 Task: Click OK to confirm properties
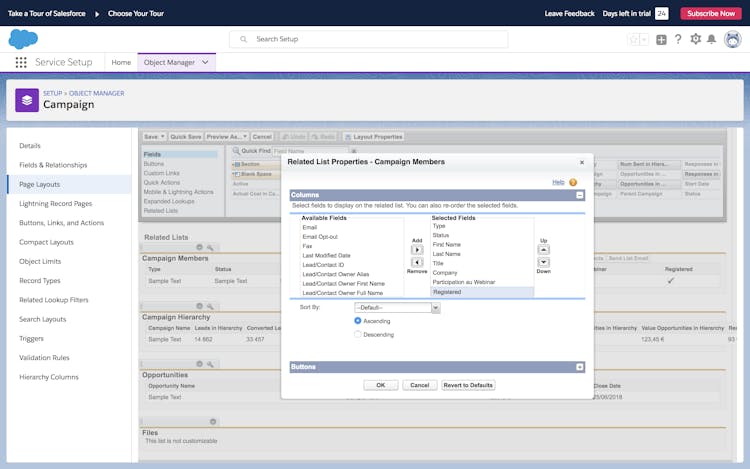tap(380, 385)
